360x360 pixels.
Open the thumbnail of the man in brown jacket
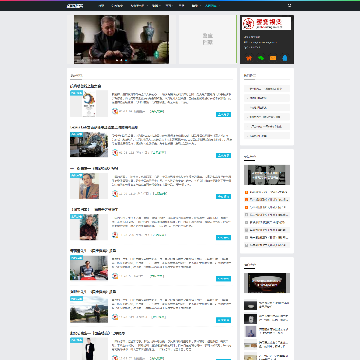click(89, 186)
